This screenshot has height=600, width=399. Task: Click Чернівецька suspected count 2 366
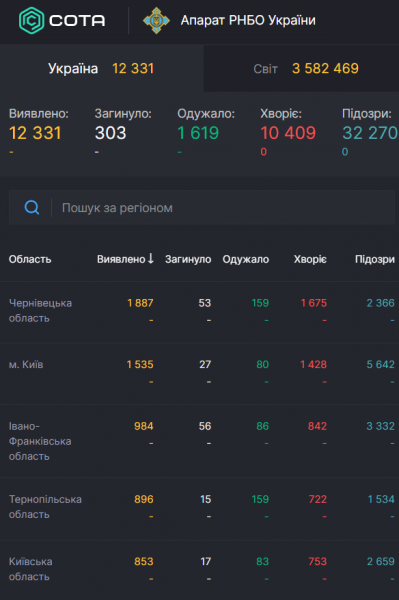(380, 303)
